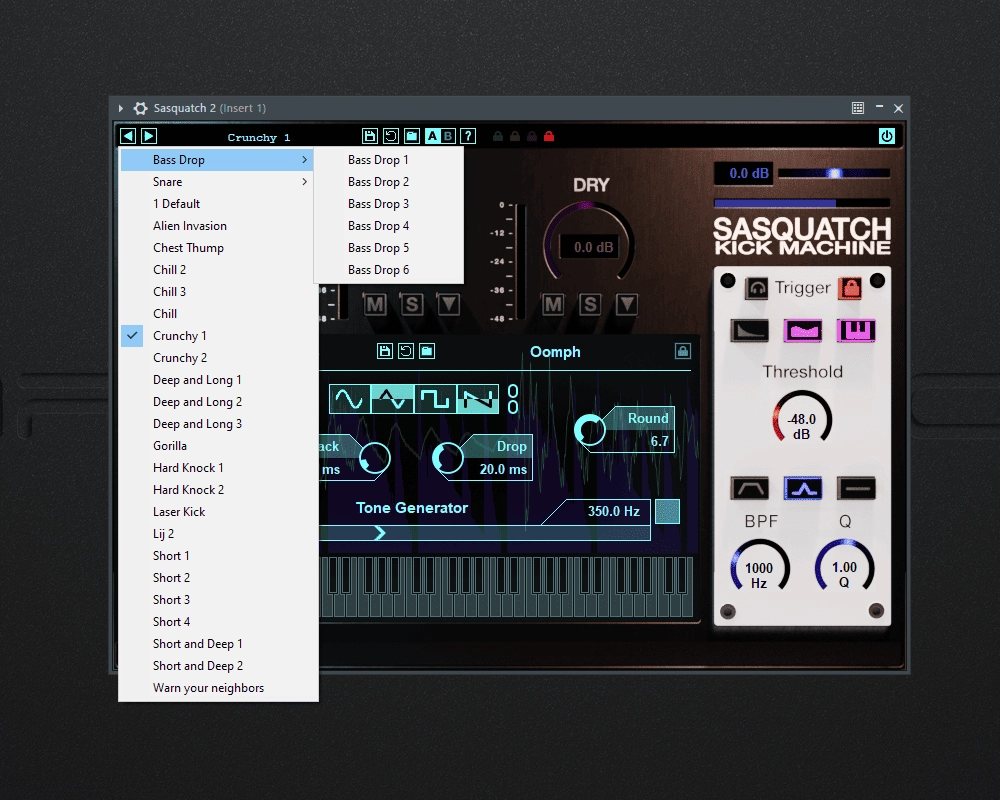Select the Warn your neighbors preset
Viewport: 1000px width, 800px height.
tap(218, 688)
